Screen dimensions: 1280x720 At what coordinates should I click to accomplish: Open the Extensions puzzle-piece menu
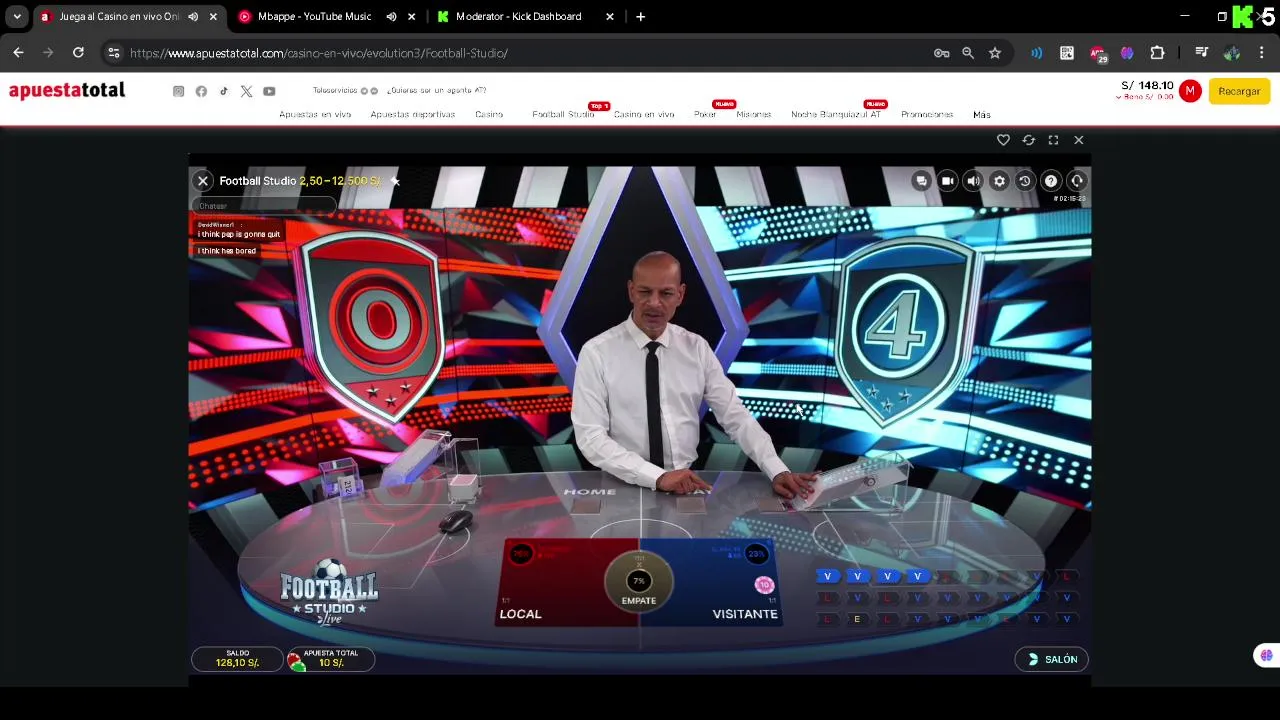(x=1157, y=53)
